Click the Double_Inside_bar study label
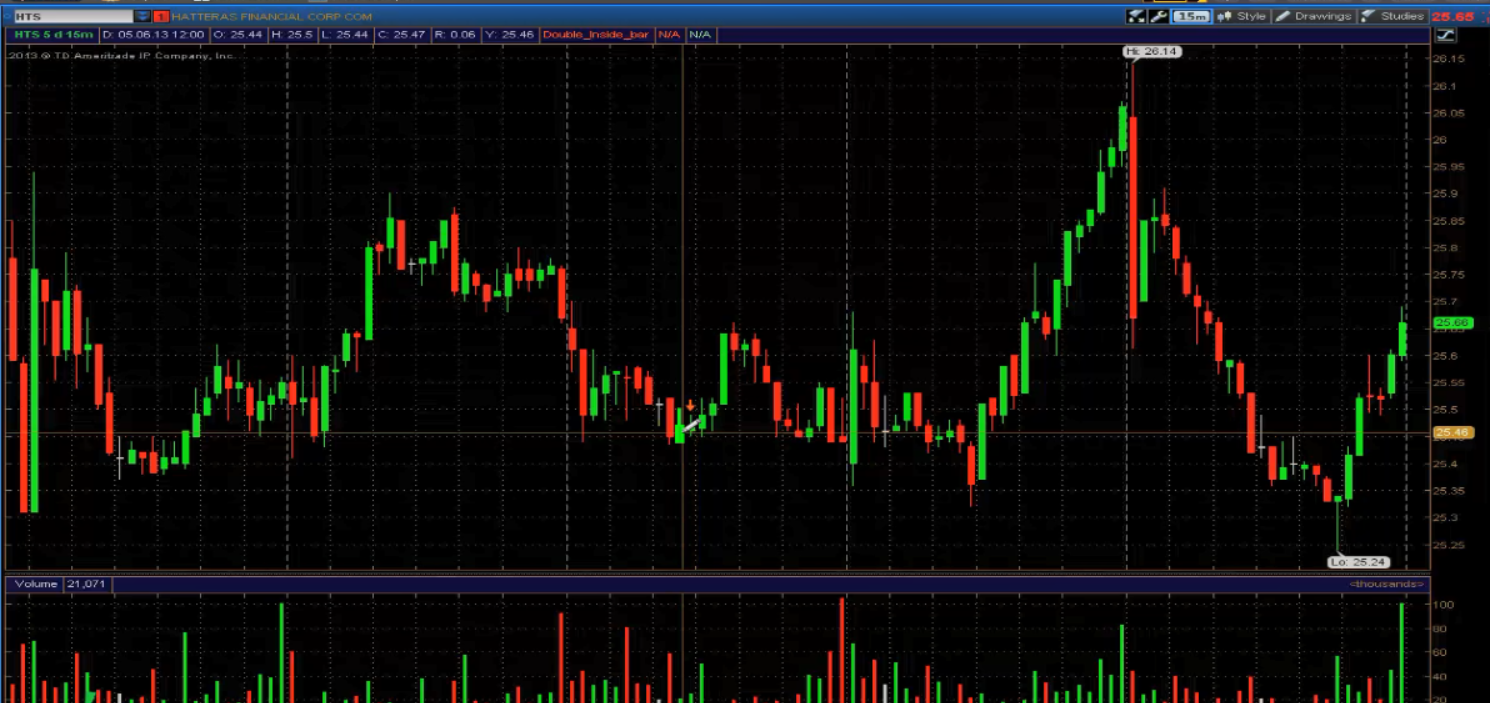The image size is (1490, 703). (x=596, y=35)
